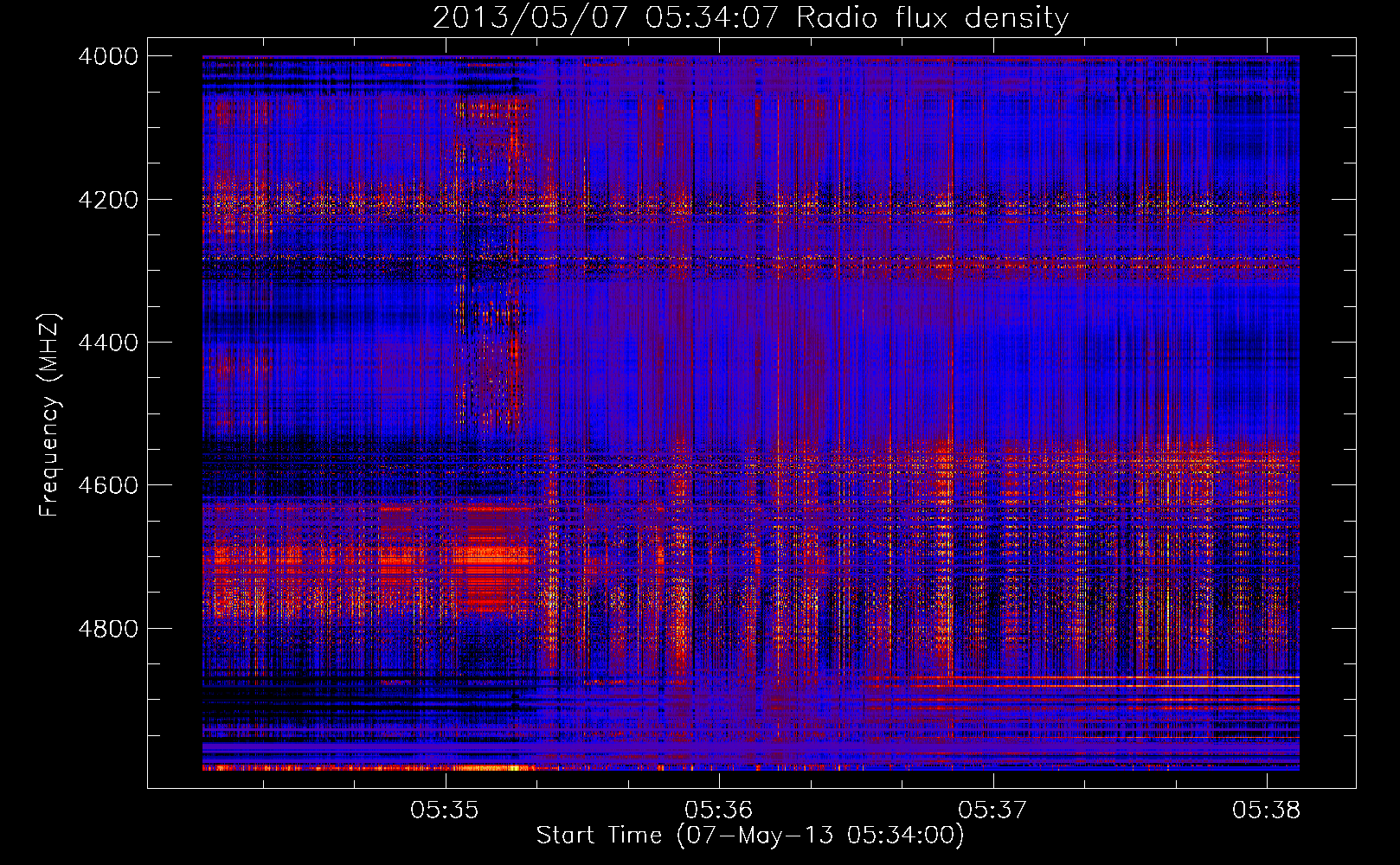Click the y-axis label "Frequency (MHZ)"
This screenshot has height=865, width=1400.
tap(49, 415)
